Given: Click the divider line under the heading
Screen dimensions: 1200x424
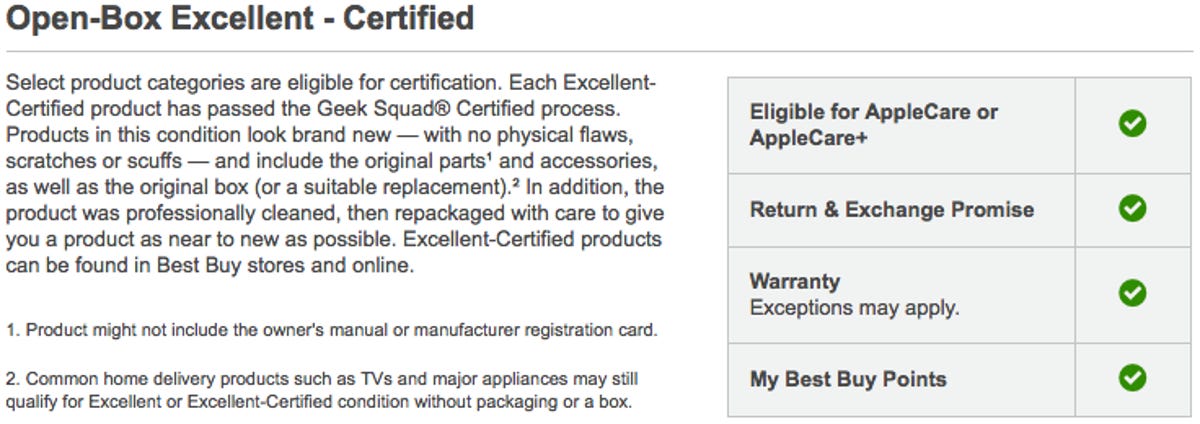Looking at the screenshot, I should (600, 51).
